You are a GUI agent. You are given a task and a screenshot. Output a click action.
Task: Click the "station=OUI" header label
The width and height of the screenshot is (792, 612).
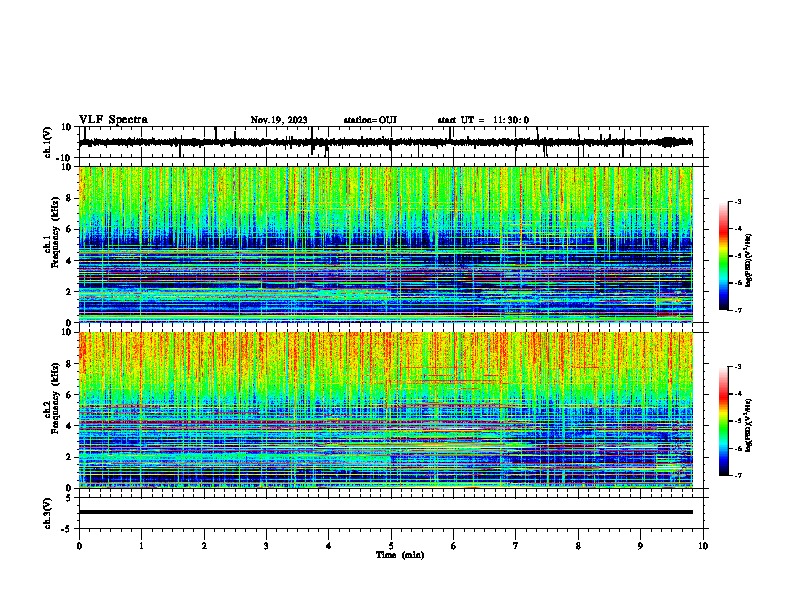coord(370,120)
